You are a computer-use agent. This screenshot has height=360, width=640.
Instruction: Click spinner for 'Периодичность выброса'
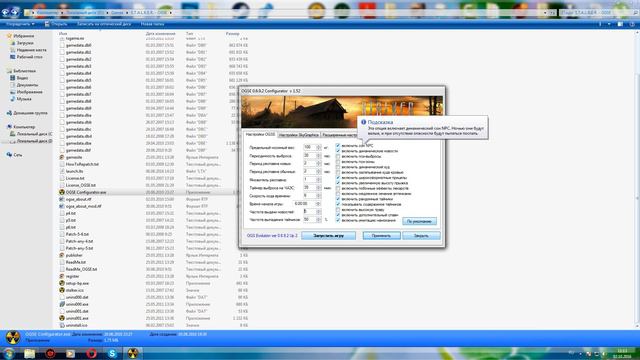pyautogui.click(x=318, y=156)
